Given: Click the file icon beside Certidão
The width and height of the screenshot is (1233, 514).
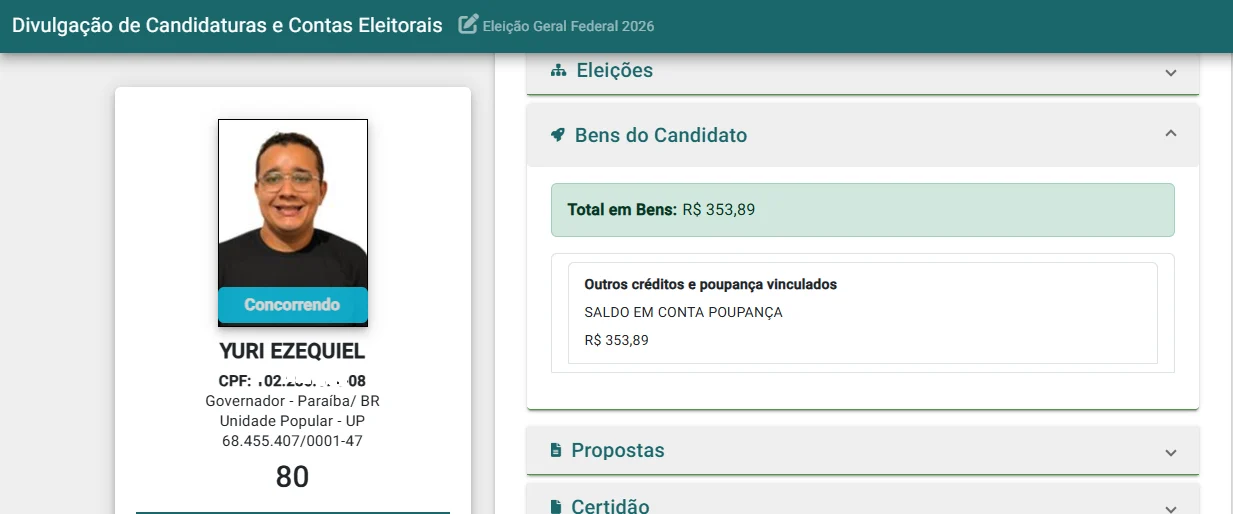Looking at the screenshot, I should click(x=556, y=507).
